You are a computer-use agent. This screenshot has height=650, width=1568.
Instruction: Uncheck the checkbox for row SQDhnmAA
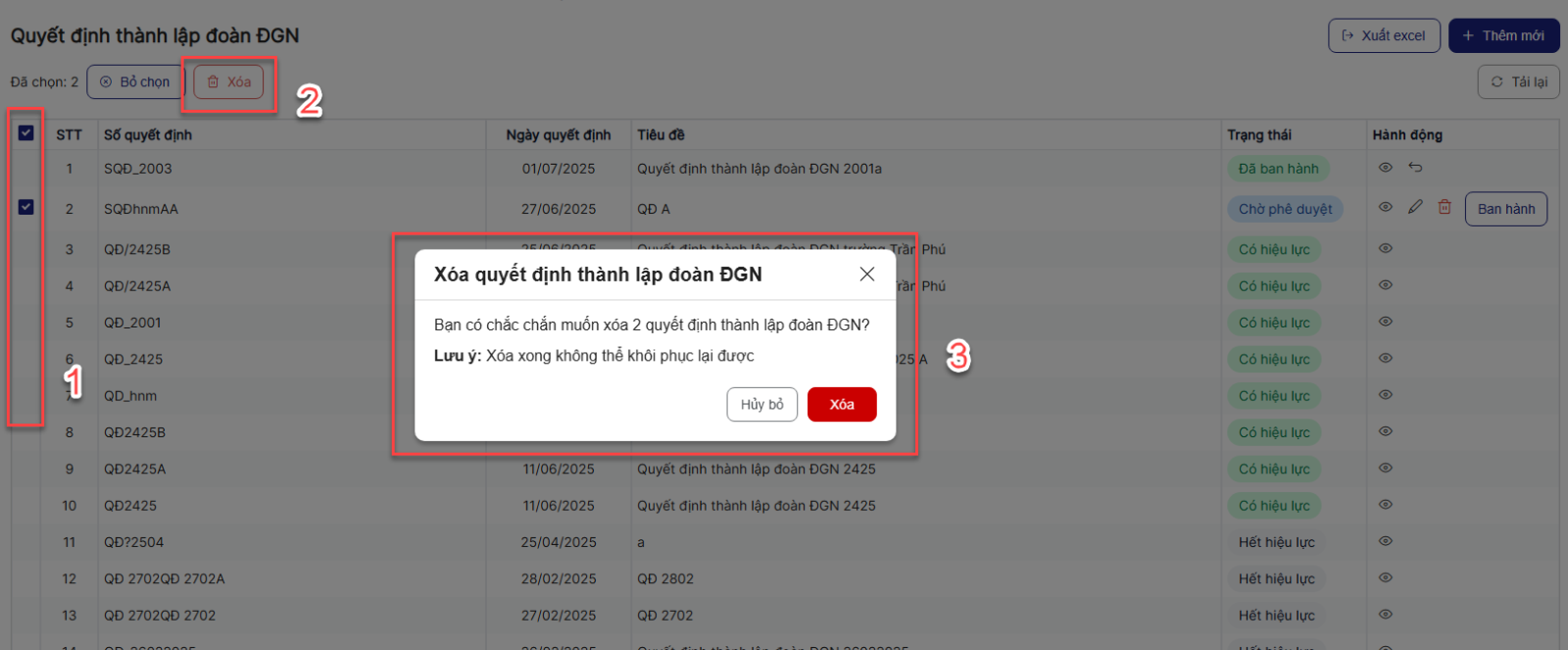(x=26, y=208)
